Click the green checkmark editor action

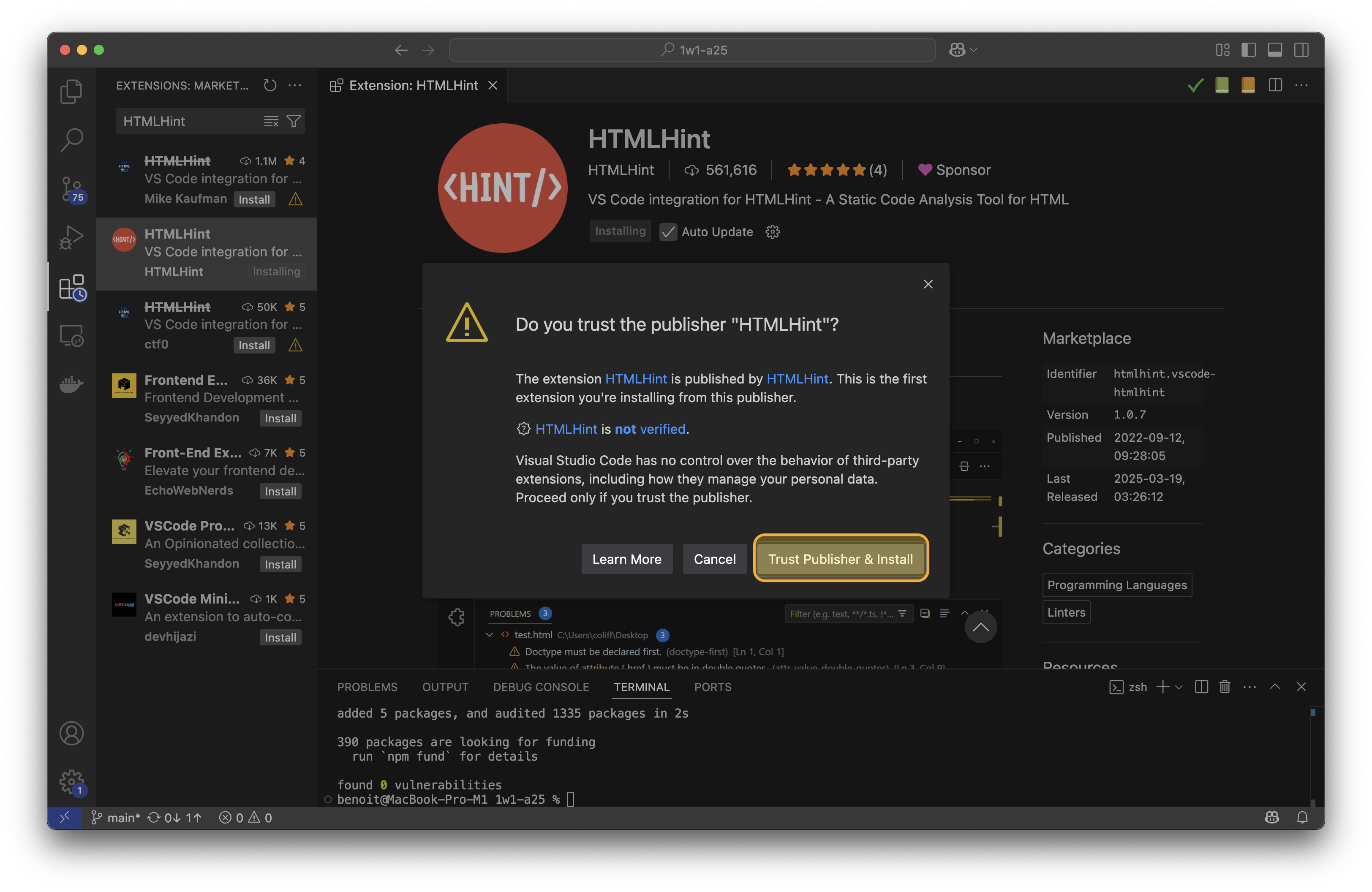pyautogui.click(x=1195, y=85)
